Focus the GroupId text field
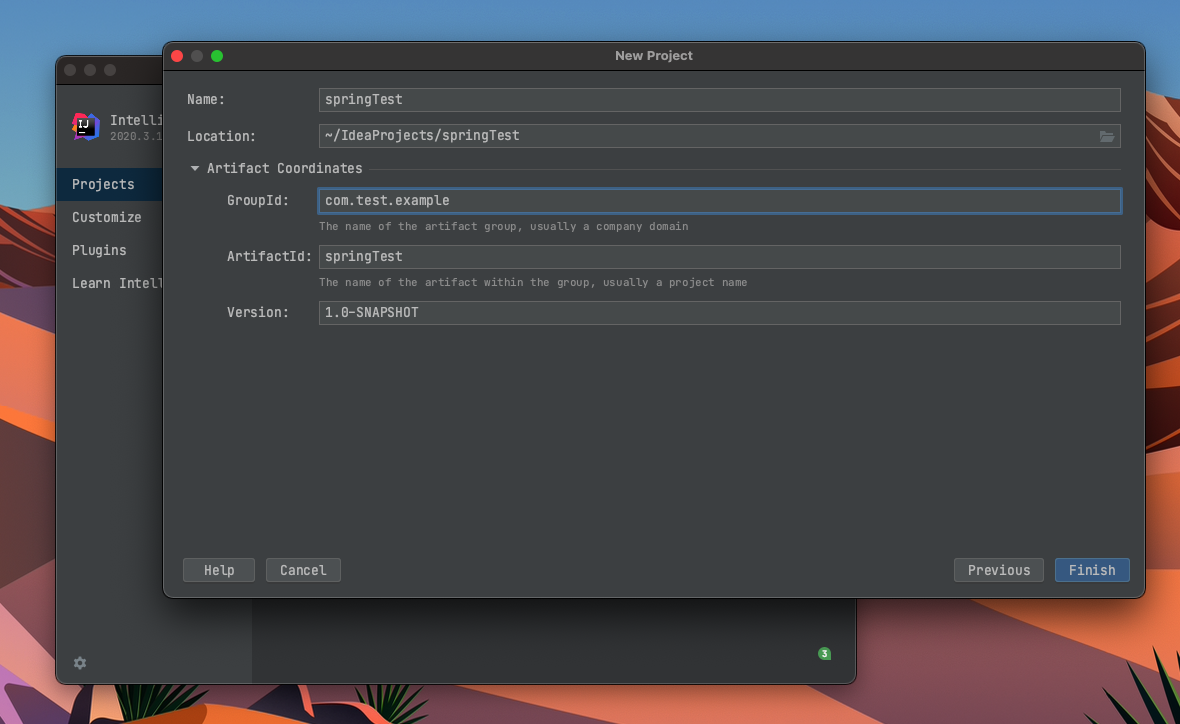Image resolution: width=1180 pixels, height=724 pixels. coord(719,201)
